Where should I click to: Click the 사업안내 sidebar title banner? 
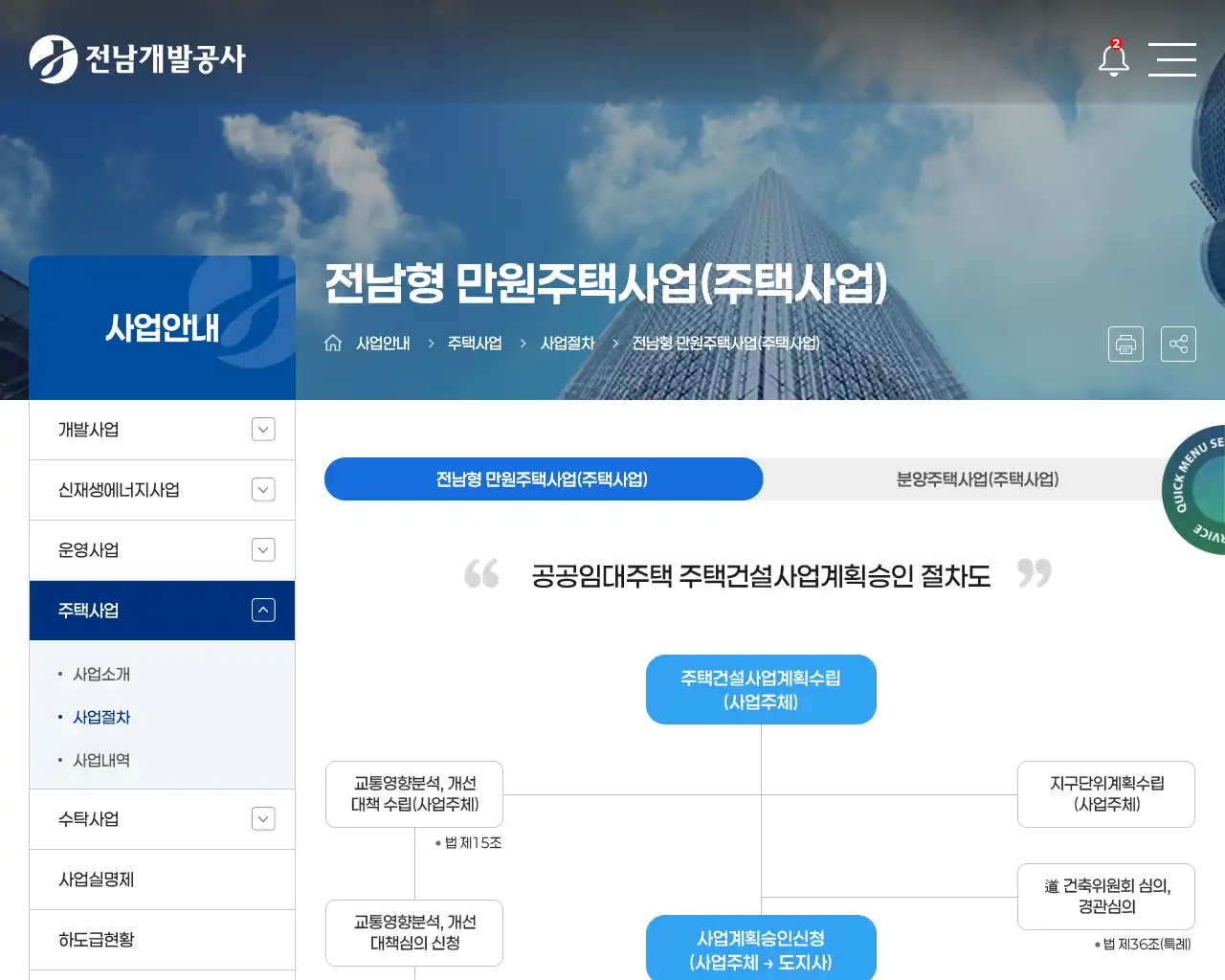162,327
